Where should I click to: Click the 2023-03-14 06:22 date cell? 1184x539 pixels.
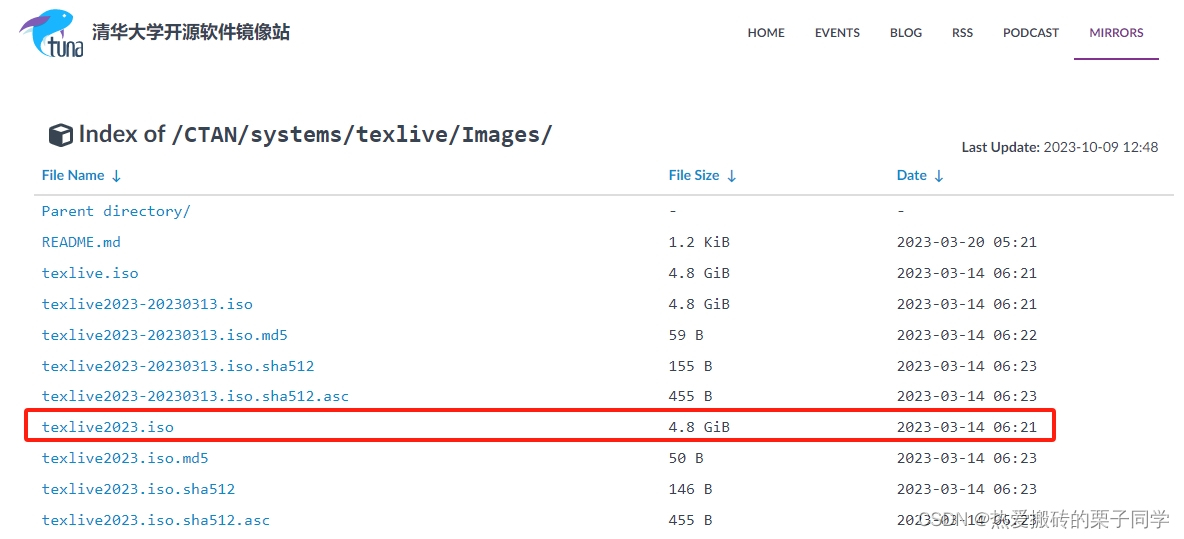coord(967,335)
